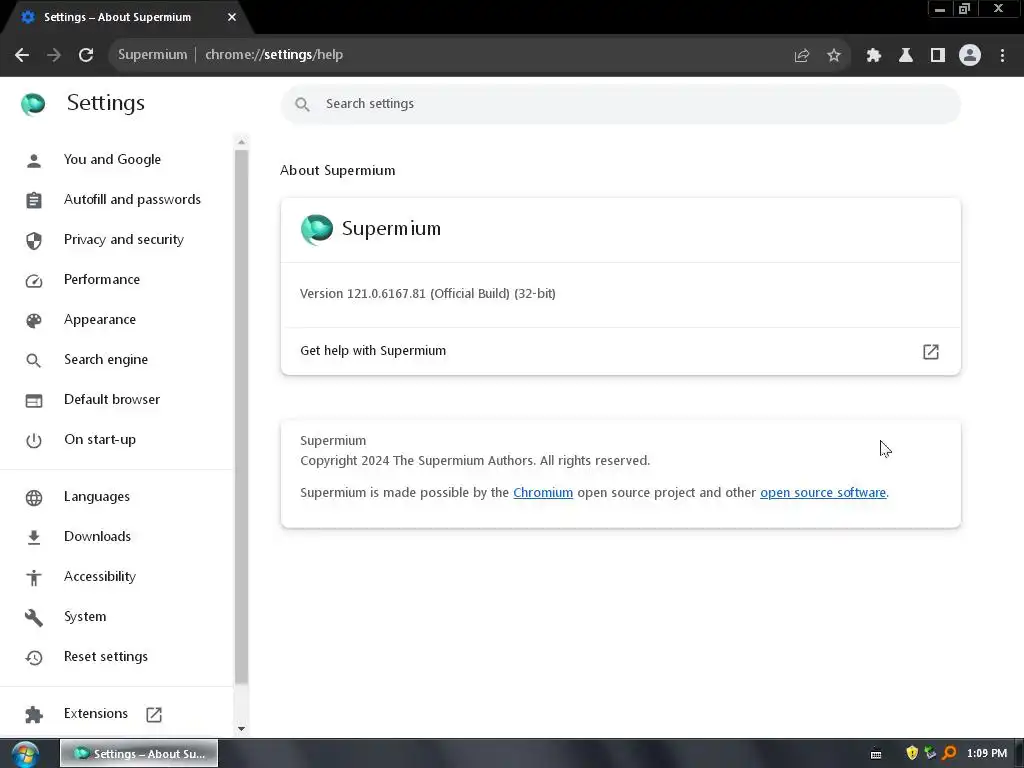The image size is (1024, 768).
Task: Click window icon for Default browser
Action: tap(34, 400)
